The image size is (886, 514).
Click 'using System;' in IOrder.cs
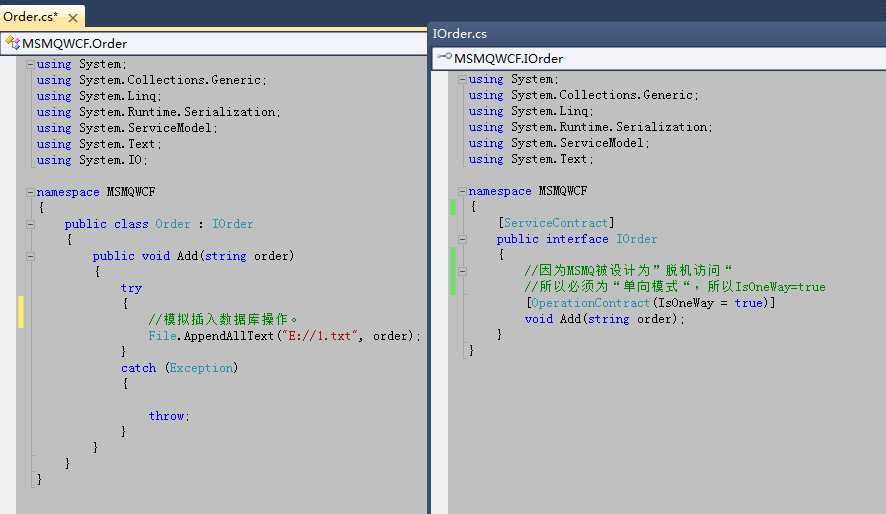(514, 80)
